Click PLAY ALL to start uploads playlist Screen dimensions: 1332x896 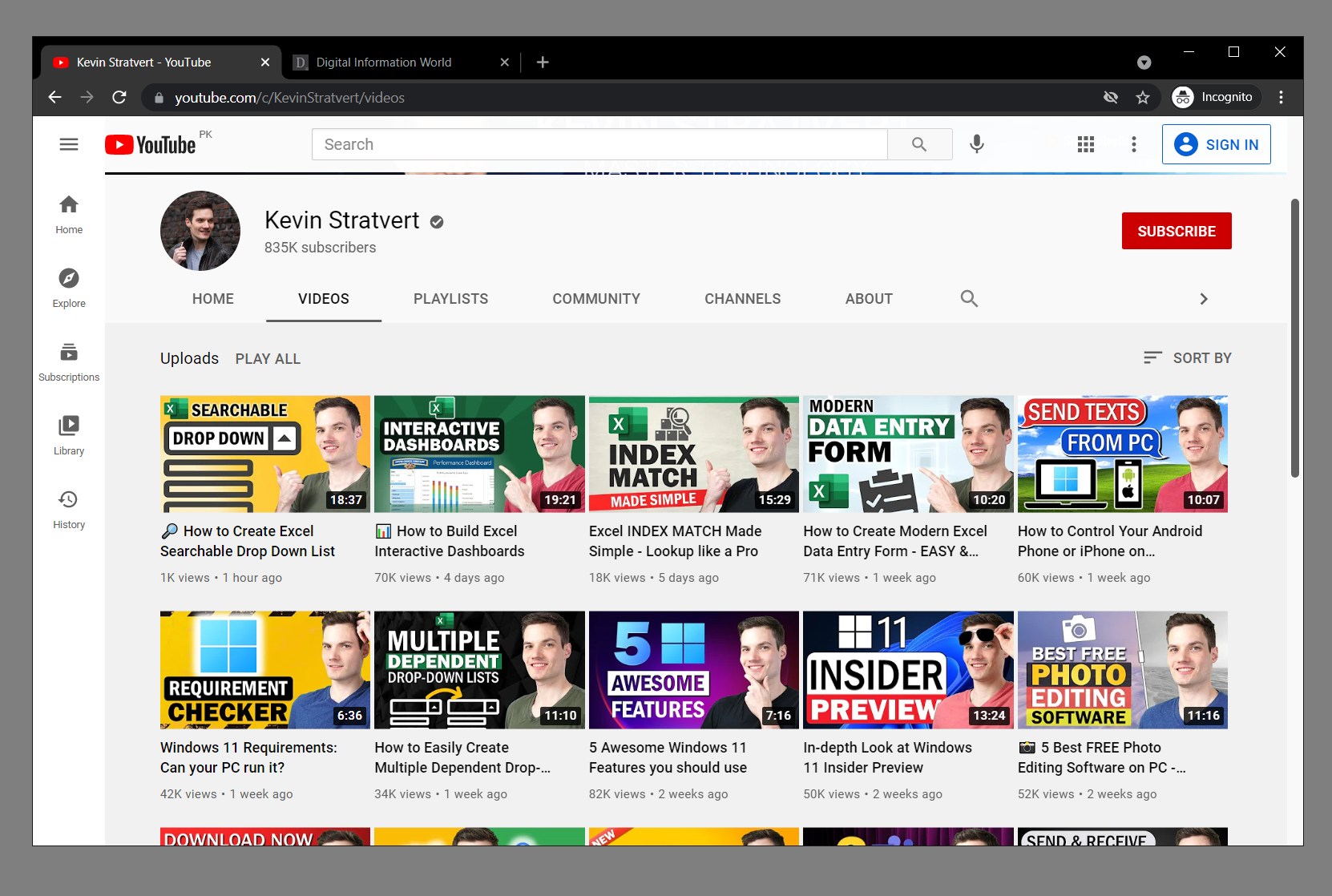pyautogui.click(x=268, y=358)
